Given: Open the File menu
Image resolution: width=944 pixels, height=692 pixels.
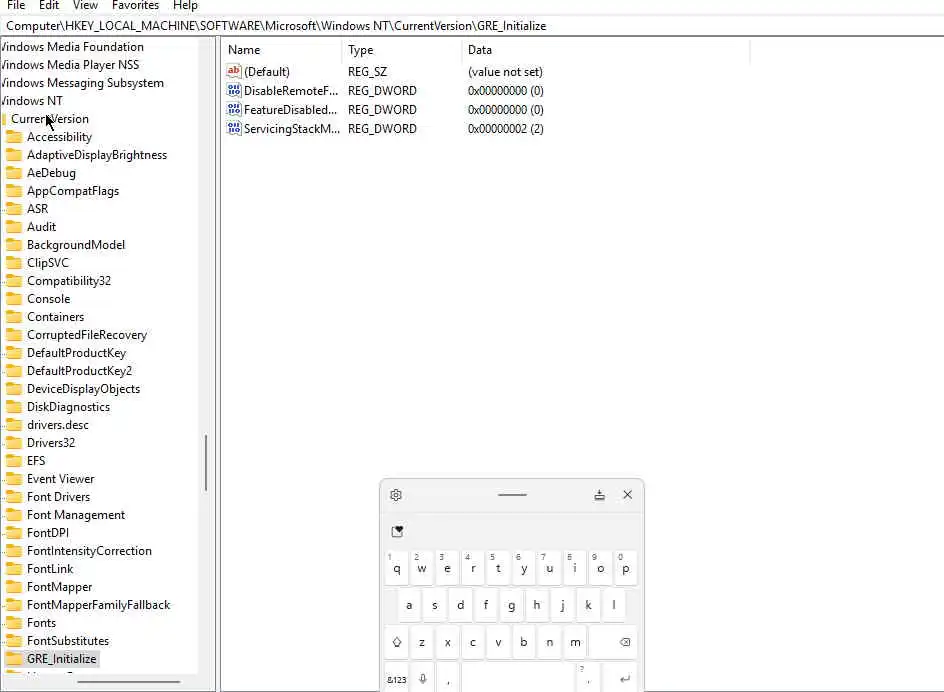Looking at the screenshot, I should [x=16, y=5].
